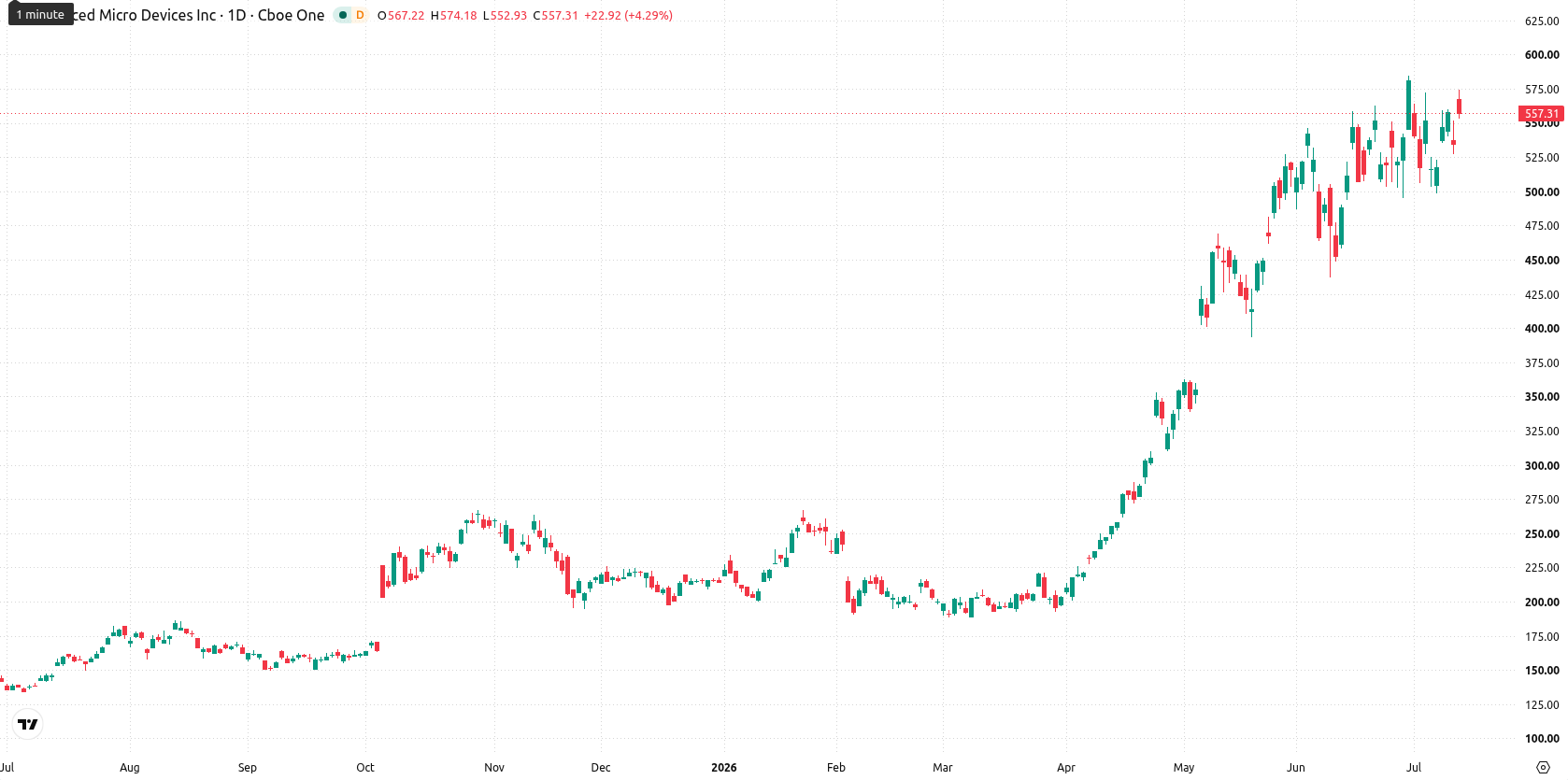The image size is (1568, 780).
Task: Click the 575.00 price axis label
Action: coord(1542,90)
